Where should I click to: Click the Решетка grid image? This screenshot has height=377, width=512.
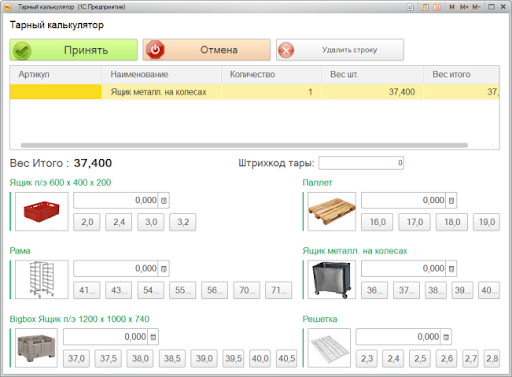pyautogui.click(x=329, y=348)
